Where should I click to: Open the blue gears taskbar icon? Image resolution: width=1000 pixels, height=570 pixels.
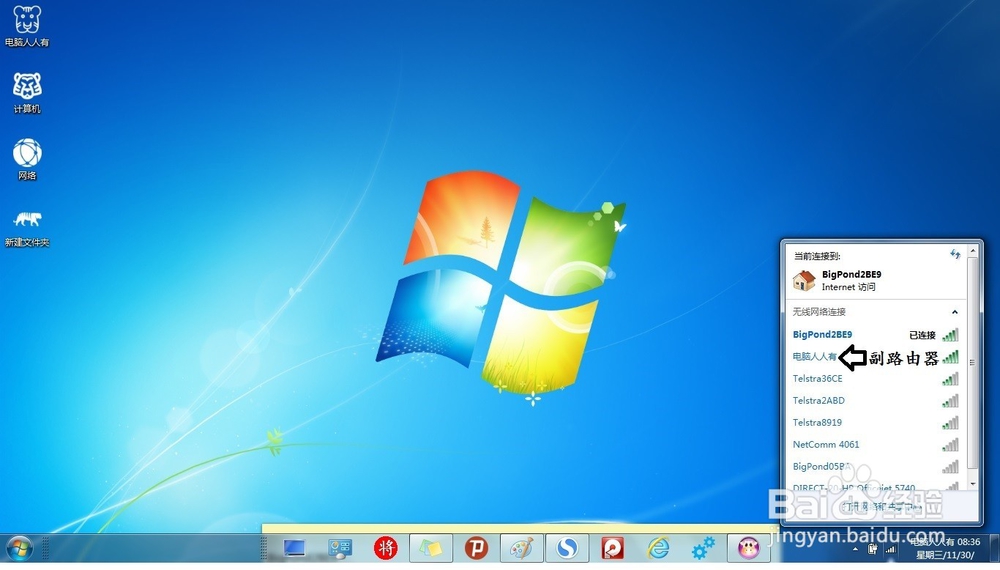[x=703, y=548]
